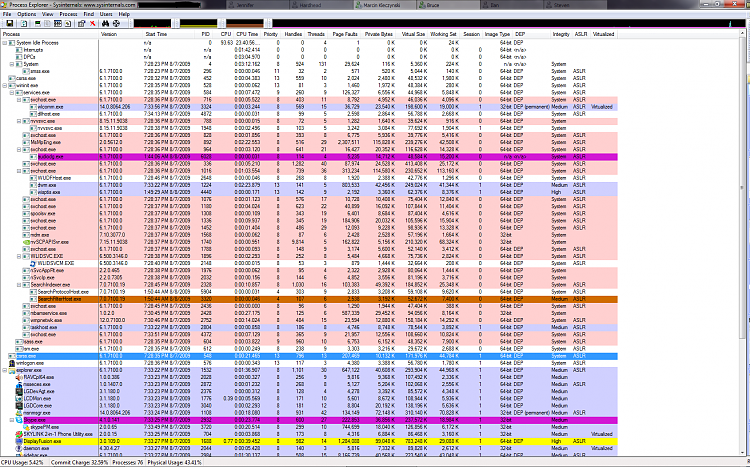Click the DisplayFusion.exe process icon

[x=19, y=441]
